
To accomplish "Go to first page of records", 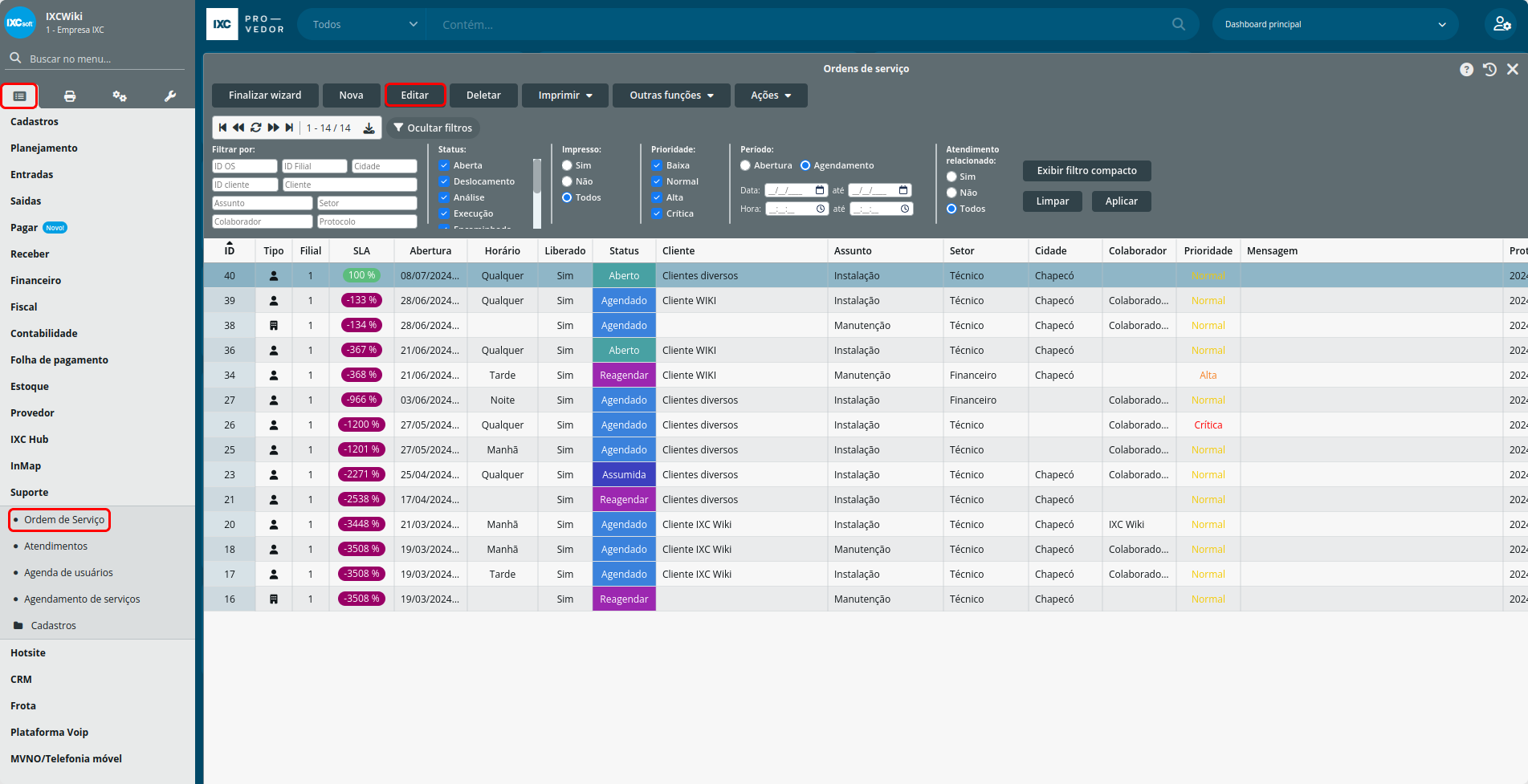I will [223, 128].
